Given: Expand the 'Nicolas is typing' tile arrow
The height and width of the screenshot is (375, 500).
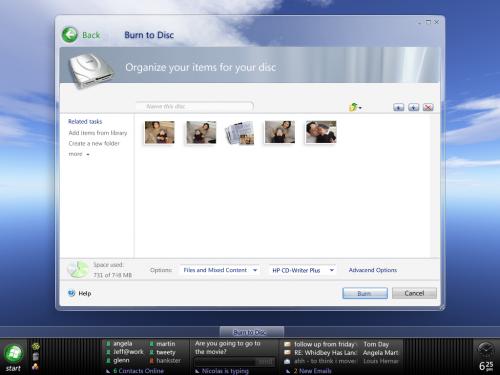Looking at the screenshot, I should (197, 371).
